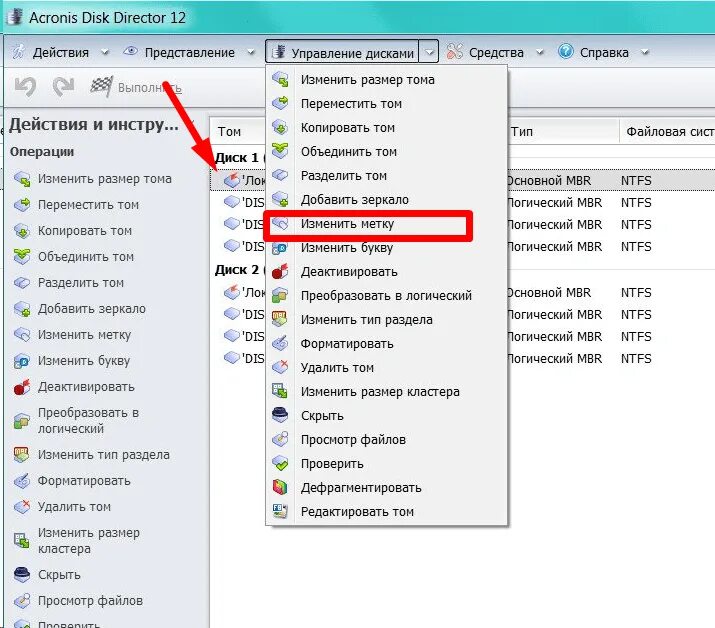This screenshot has width=715, height=628.
Task: Click the Диск 1 group header
Action: tap(239, 157)
